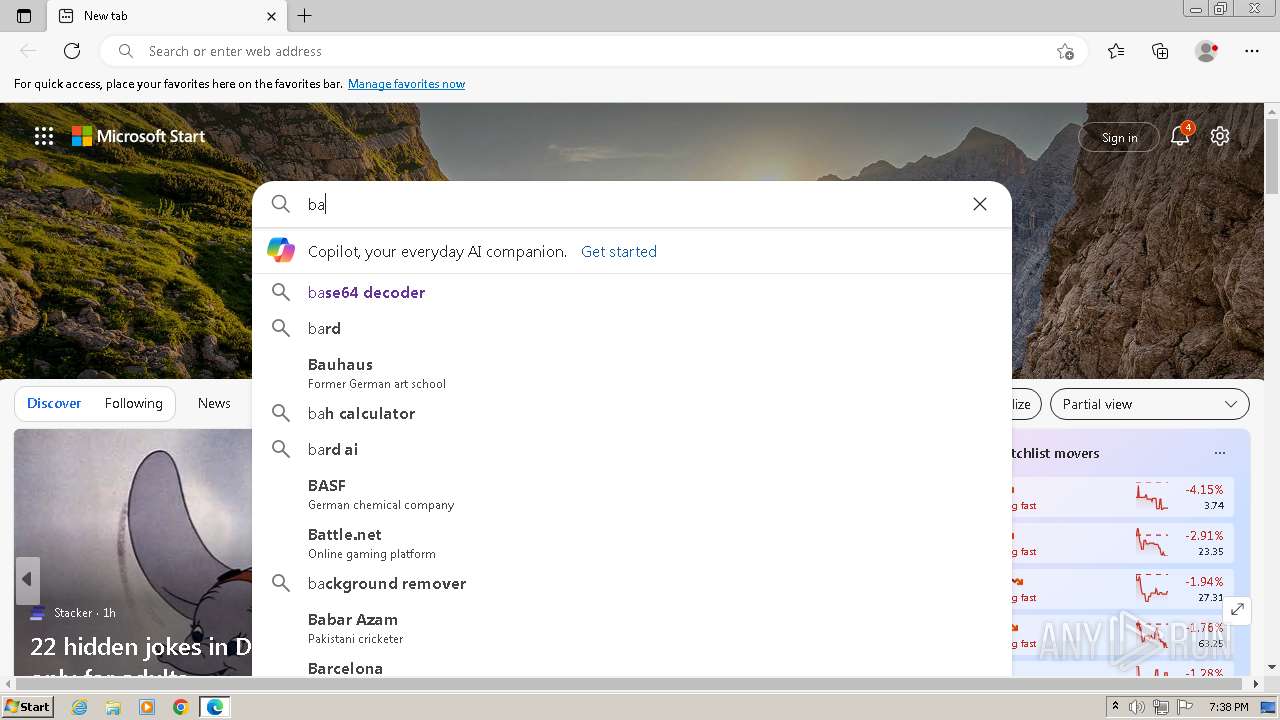Viewport: 1280px width, 720px height.
Task: Click in the search text field
Action: pos(630,204)
